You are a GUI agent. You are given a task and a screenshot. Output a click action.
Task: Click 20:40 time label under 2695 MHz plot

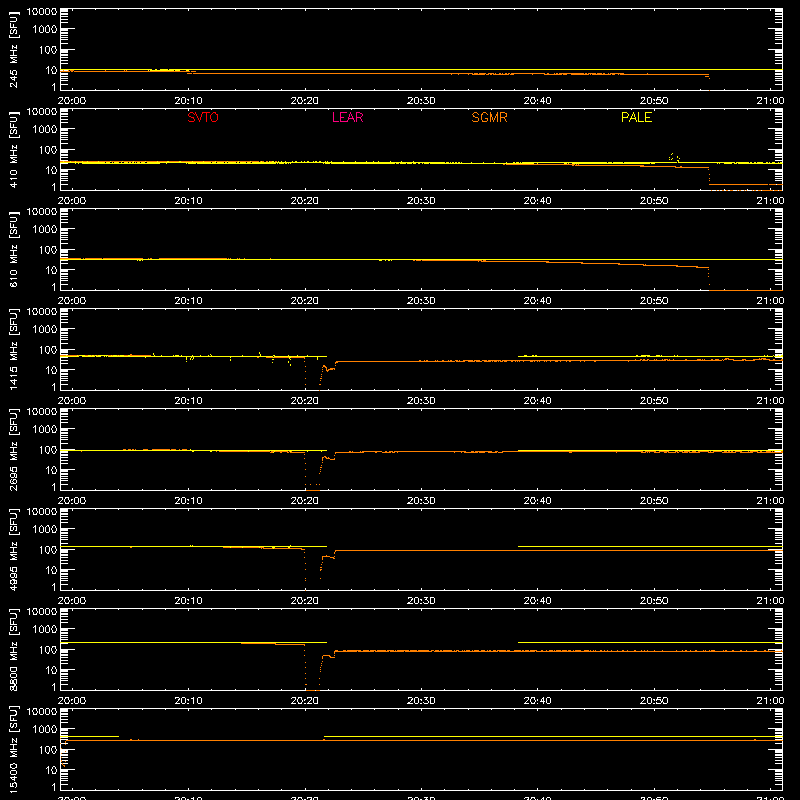click(537, 501)
